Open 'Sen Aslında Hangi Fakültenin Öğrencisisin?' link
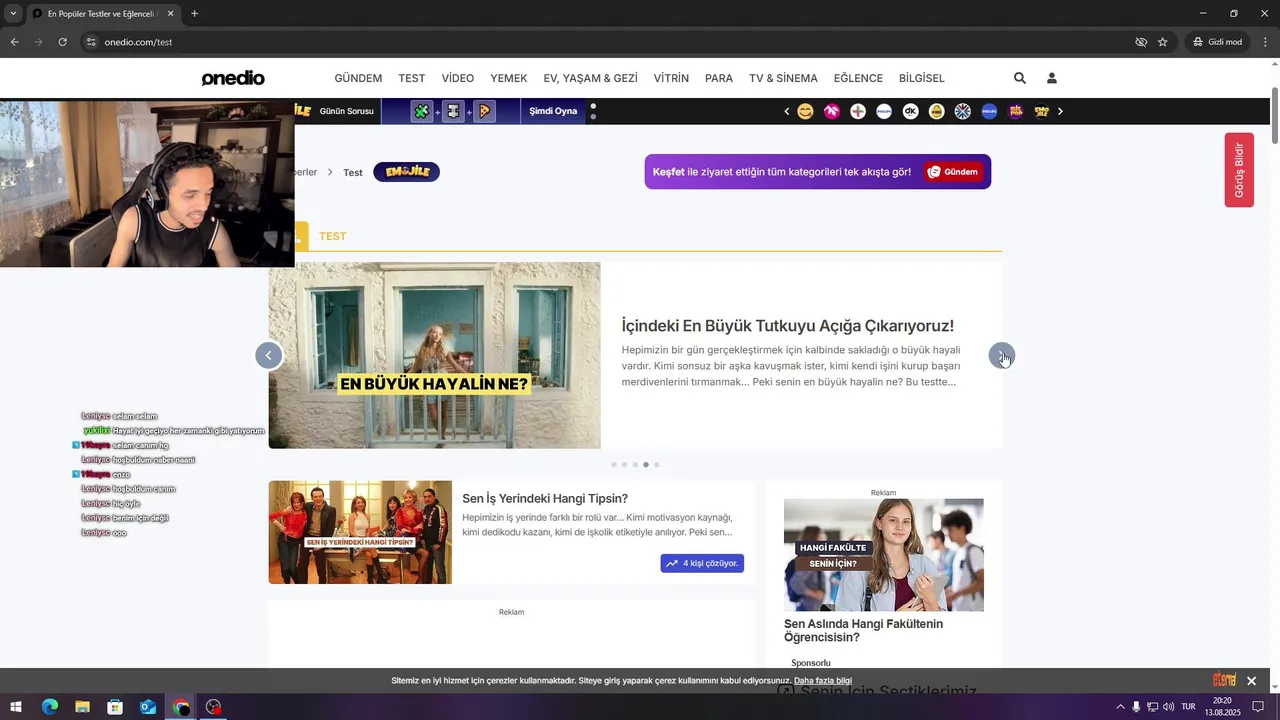Viewport: 1280px width, 720px height. (x=863, y=630)
